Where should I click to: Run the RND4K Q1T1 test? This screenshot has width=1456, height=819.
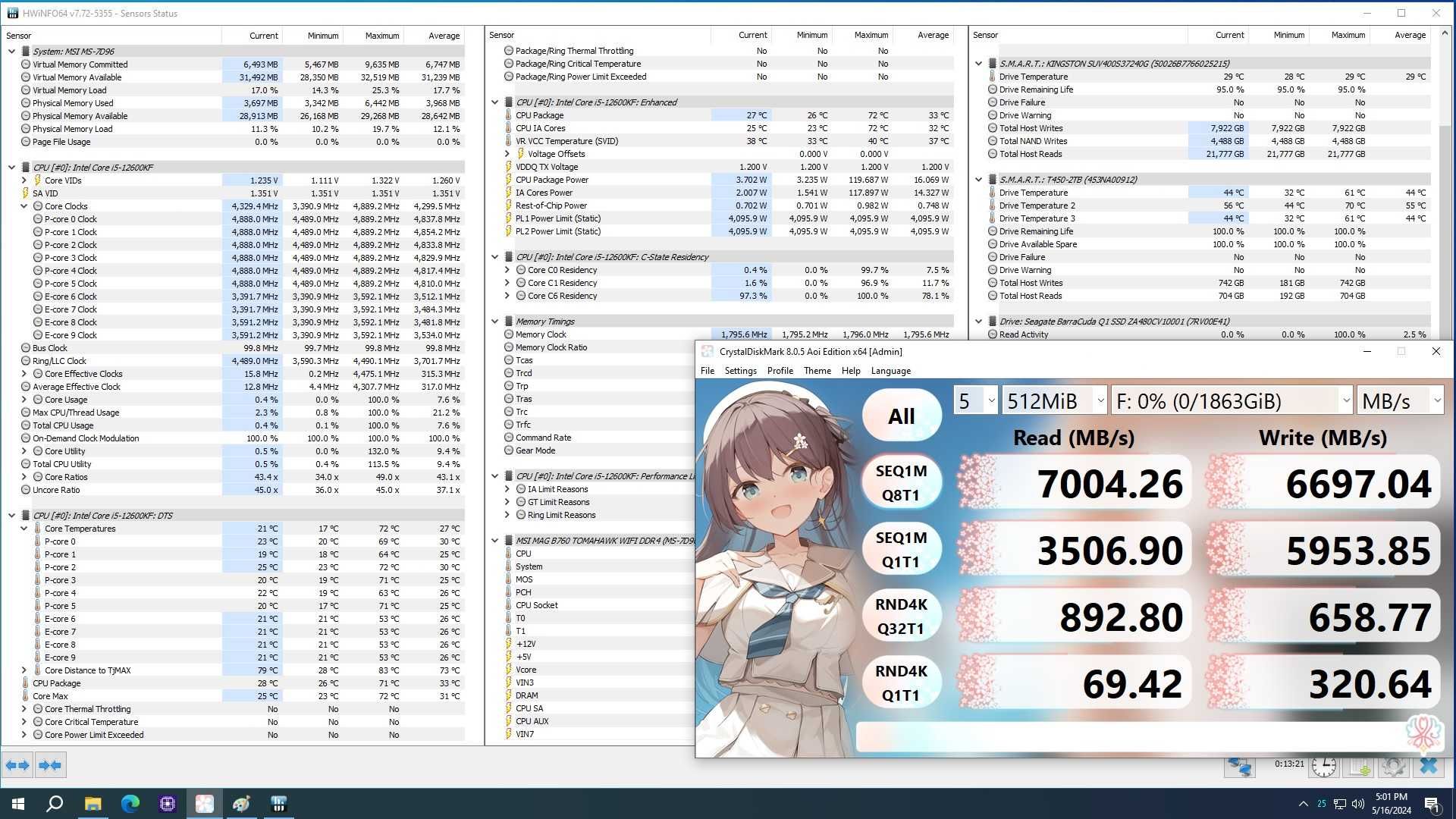(902, 682)
